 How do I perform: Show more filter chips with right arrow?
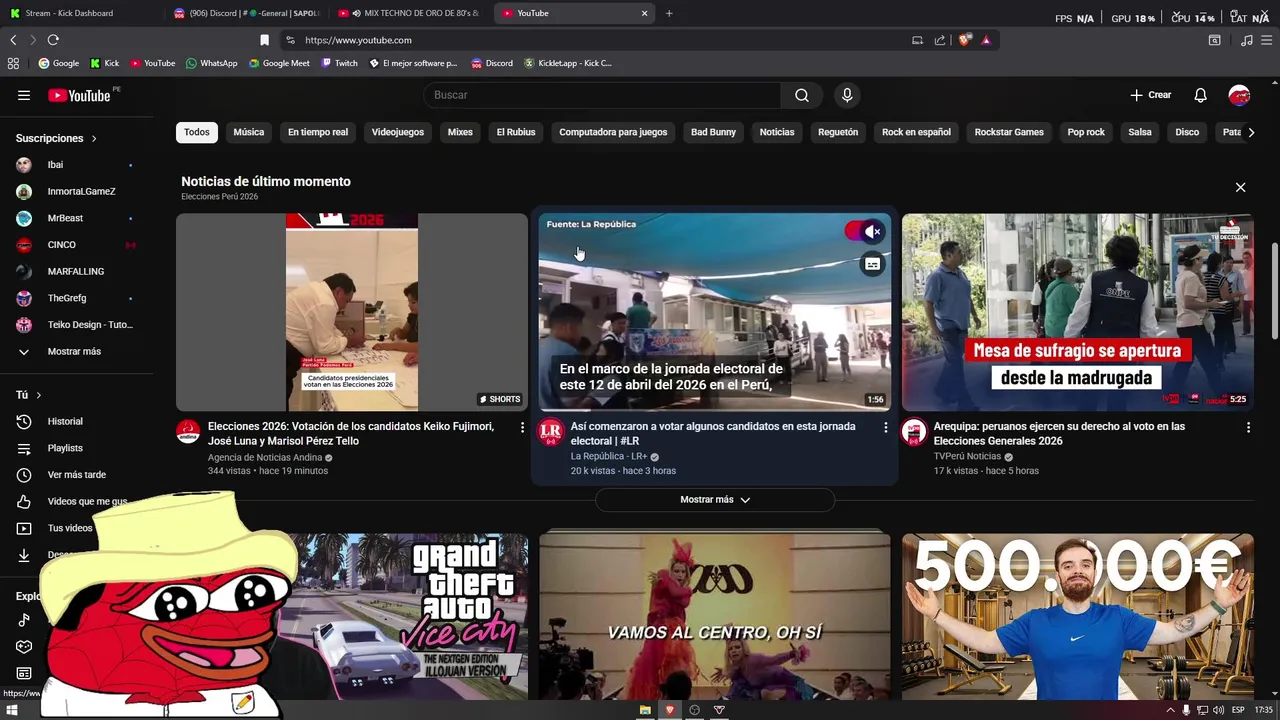pos(1250,132)
